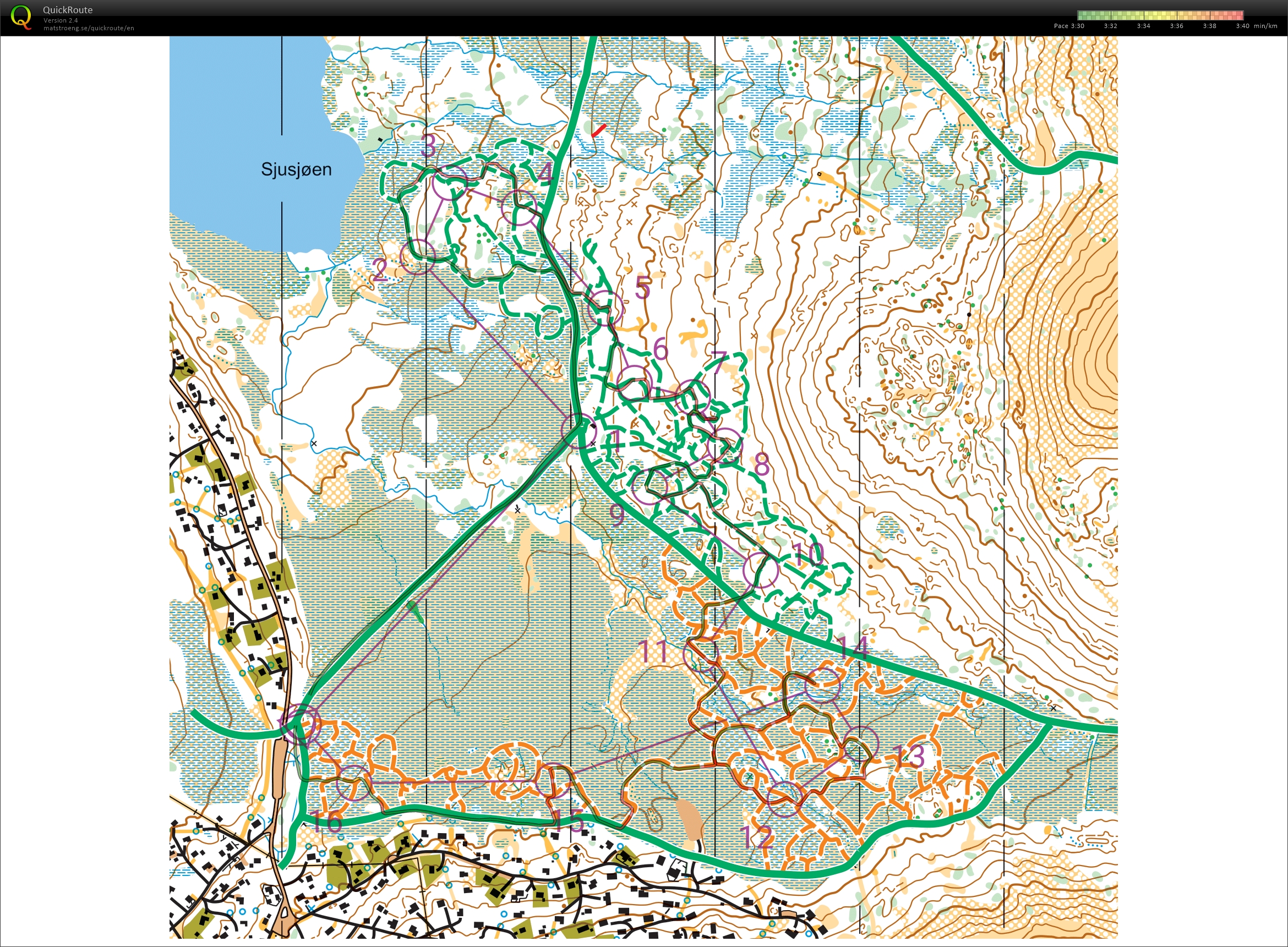Select control circle 12 on the map
1288x947 pixels.
click(x=784, y=799)
